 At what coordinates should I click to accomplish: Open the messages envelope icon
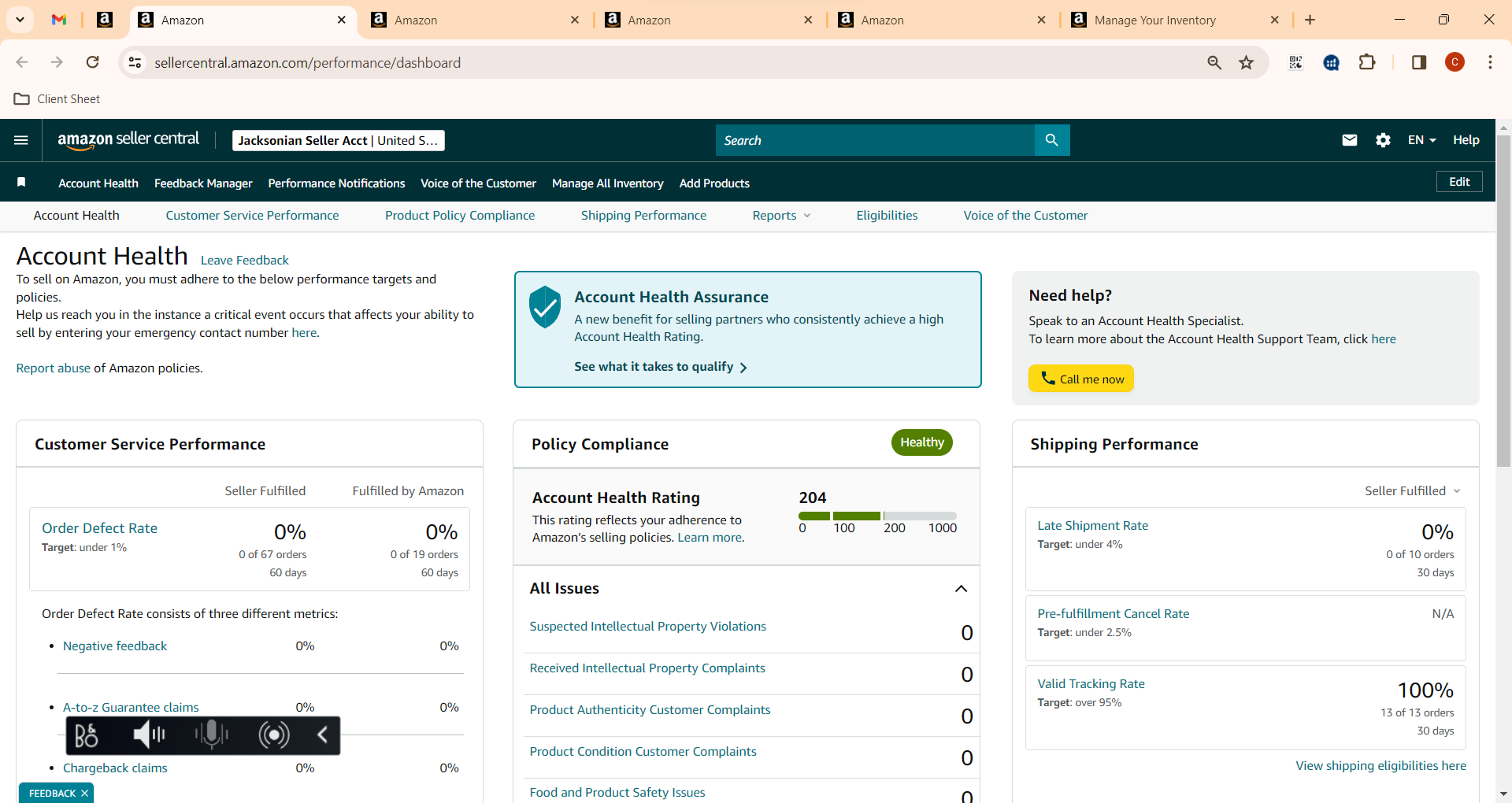pos(1350,140)
